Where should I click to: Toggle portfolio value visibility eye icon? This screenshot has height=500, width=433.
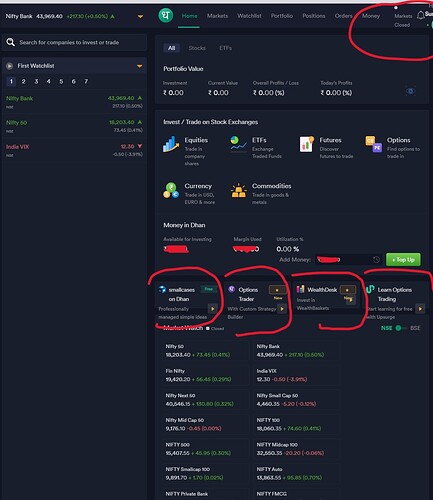coord(411,91)
